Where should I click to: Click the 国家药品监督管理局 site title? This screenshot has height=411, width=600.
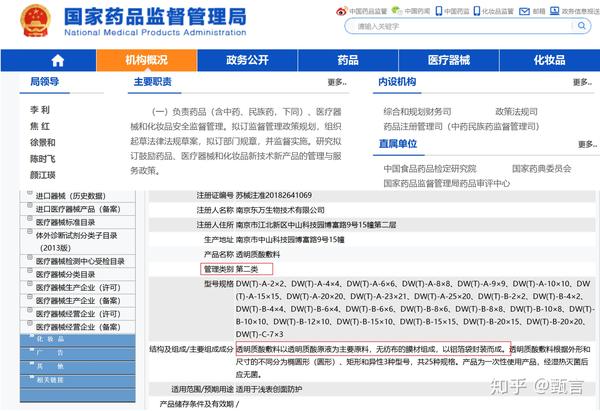click(x=155, y=17)
